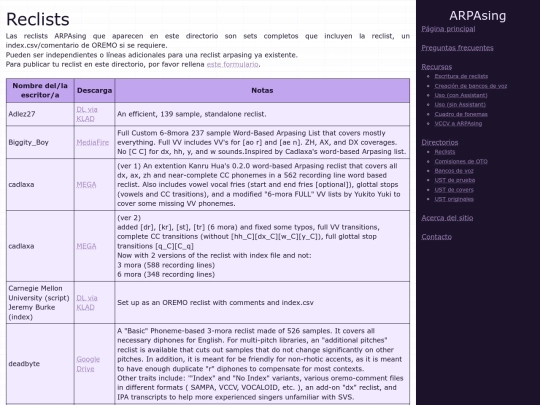Open Cuadro de fonemas link
This screenshot has width=540, height=405.
[461, 114]
